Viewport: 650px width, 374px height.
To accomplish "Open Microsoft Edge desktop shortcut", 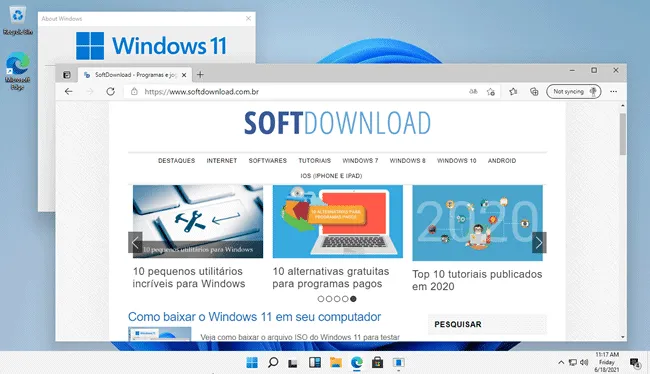I will 17,71.
